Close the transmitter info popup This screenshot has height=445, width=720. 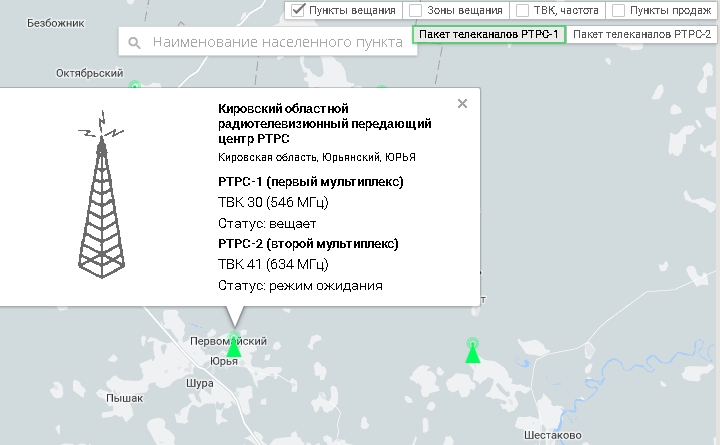click(462, 103)
